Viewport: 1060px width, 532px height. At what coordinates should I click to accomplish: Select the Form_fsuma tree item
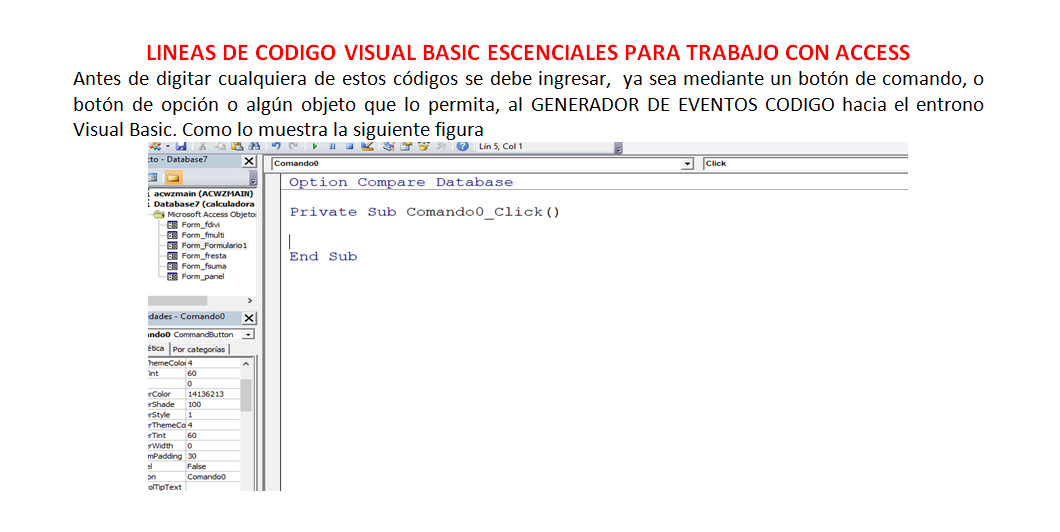(x=203, y=266)
